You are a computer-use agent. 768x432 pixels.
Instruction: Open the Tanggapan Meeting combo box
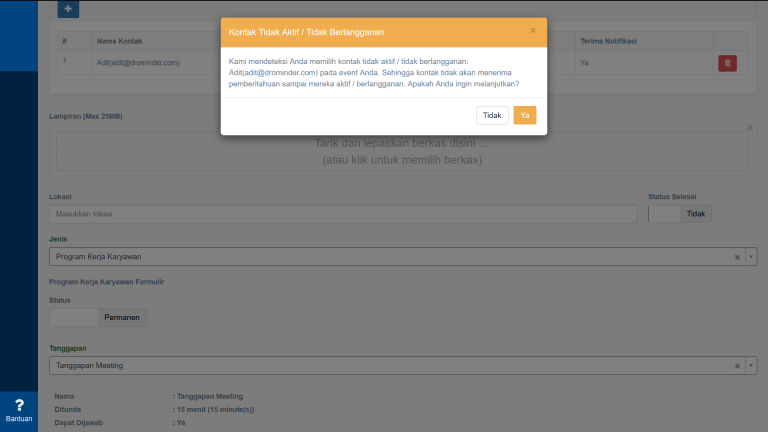[390, 366]
